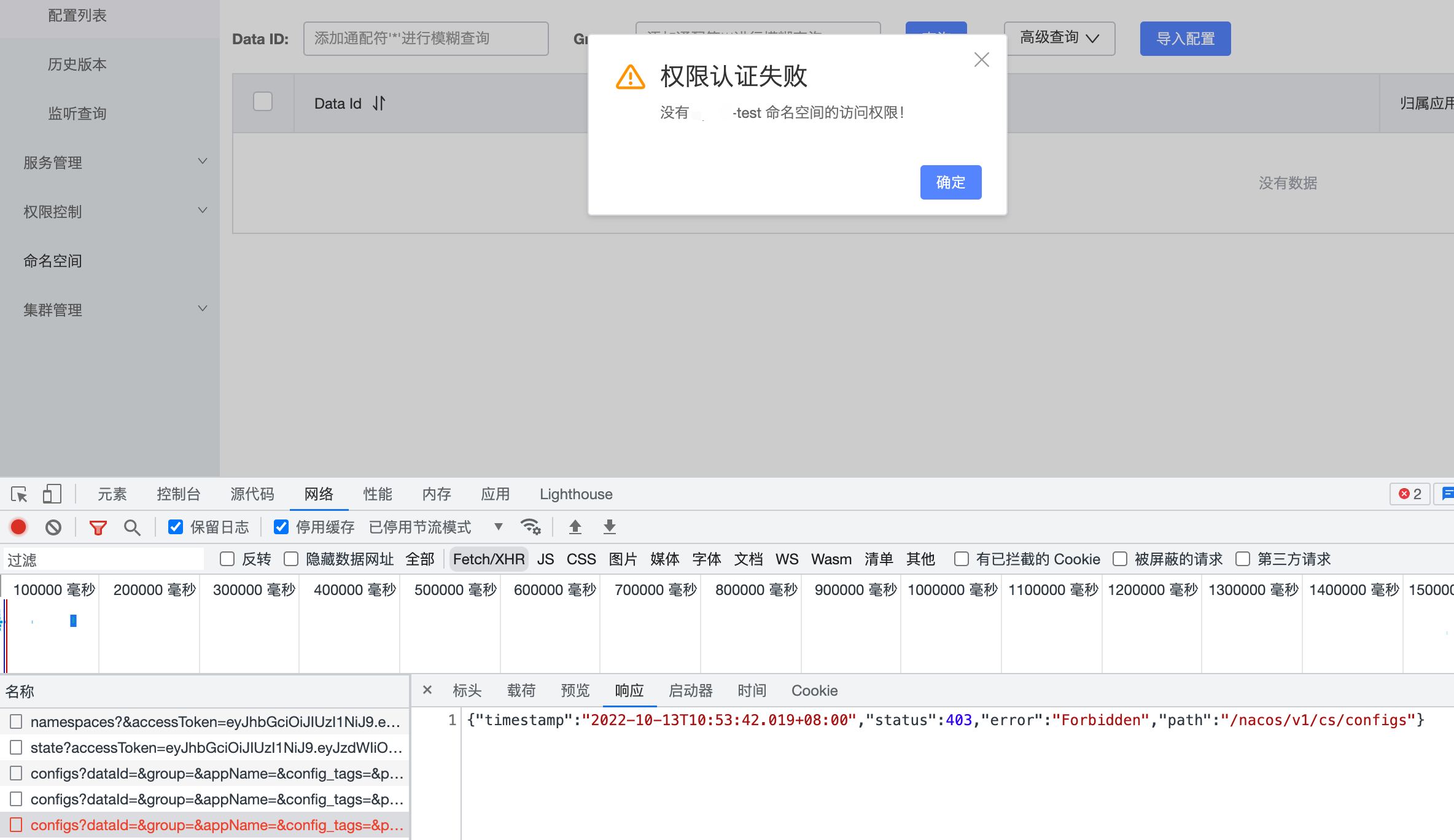
Task: Enable the 隐藏数据网址 checkbox
Action: [x=291, y=559]
